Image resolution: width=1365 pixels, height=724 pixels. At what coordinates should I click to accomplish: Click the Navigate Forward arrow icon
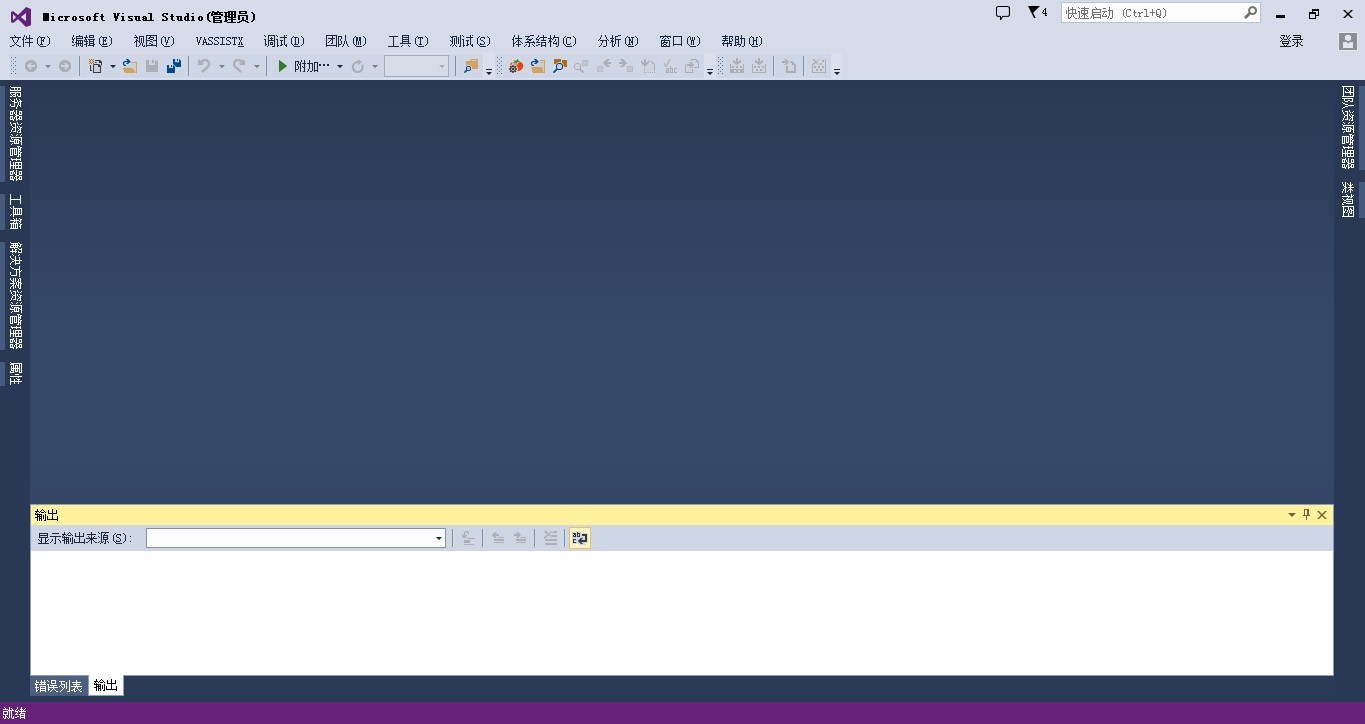(65, 66)
